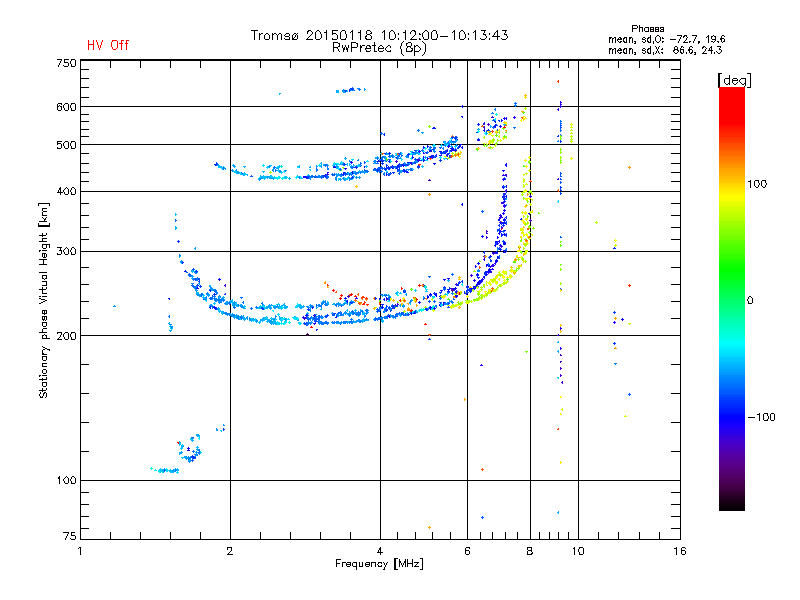Click the y-axis tick label '100'
Screen dimensions: 800x600
[66, 481]
